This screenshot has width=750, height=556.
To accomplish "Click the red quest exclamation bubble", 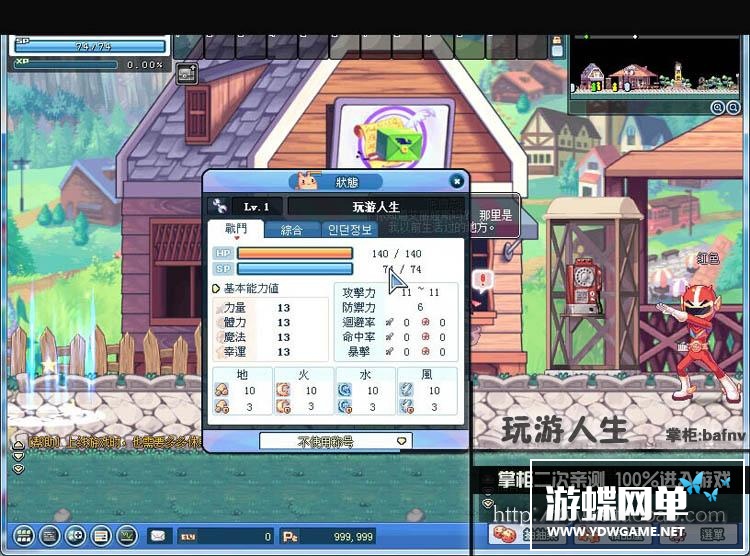I will coord(483,280).
